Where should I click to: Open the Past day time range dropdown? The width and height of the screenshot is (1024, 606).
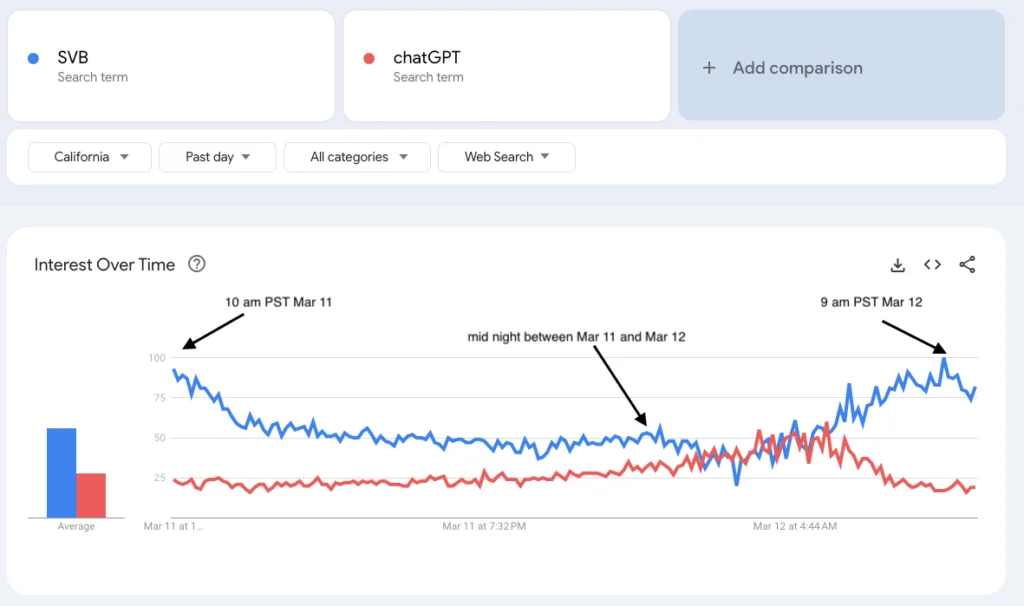(217, 157)
